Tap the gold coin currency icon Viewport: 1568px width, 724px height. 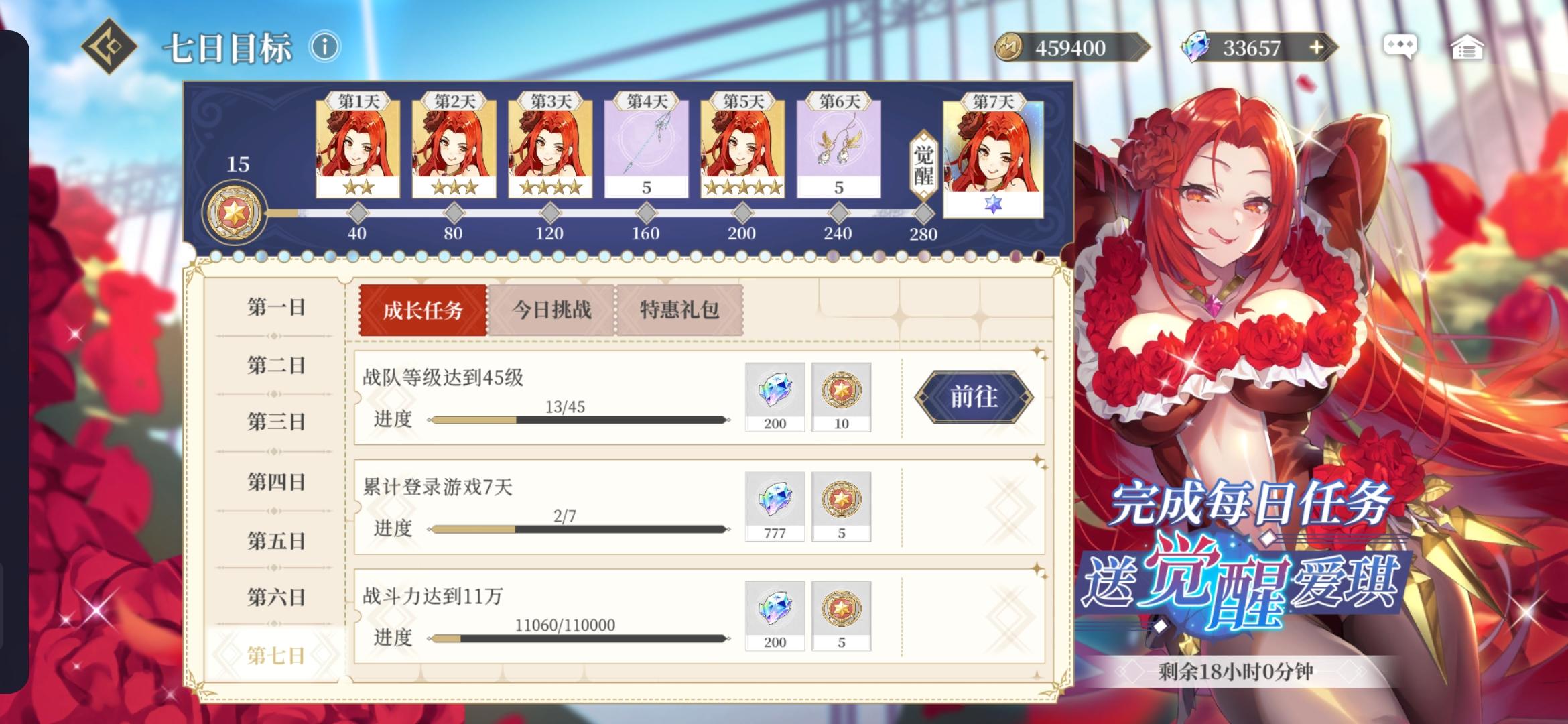point(1008,48)
